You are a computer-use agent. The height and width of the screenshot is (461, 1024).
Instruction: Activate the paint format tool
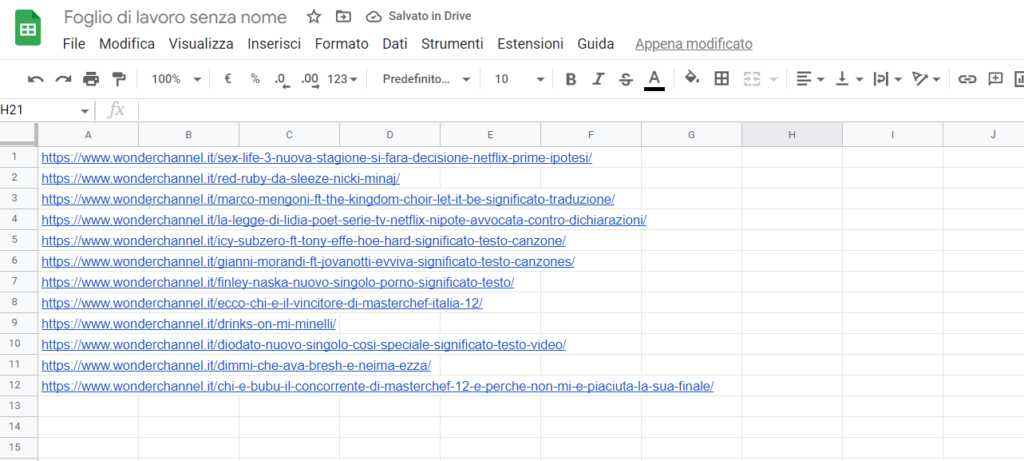pyautogui.click(x=118, y=79)
